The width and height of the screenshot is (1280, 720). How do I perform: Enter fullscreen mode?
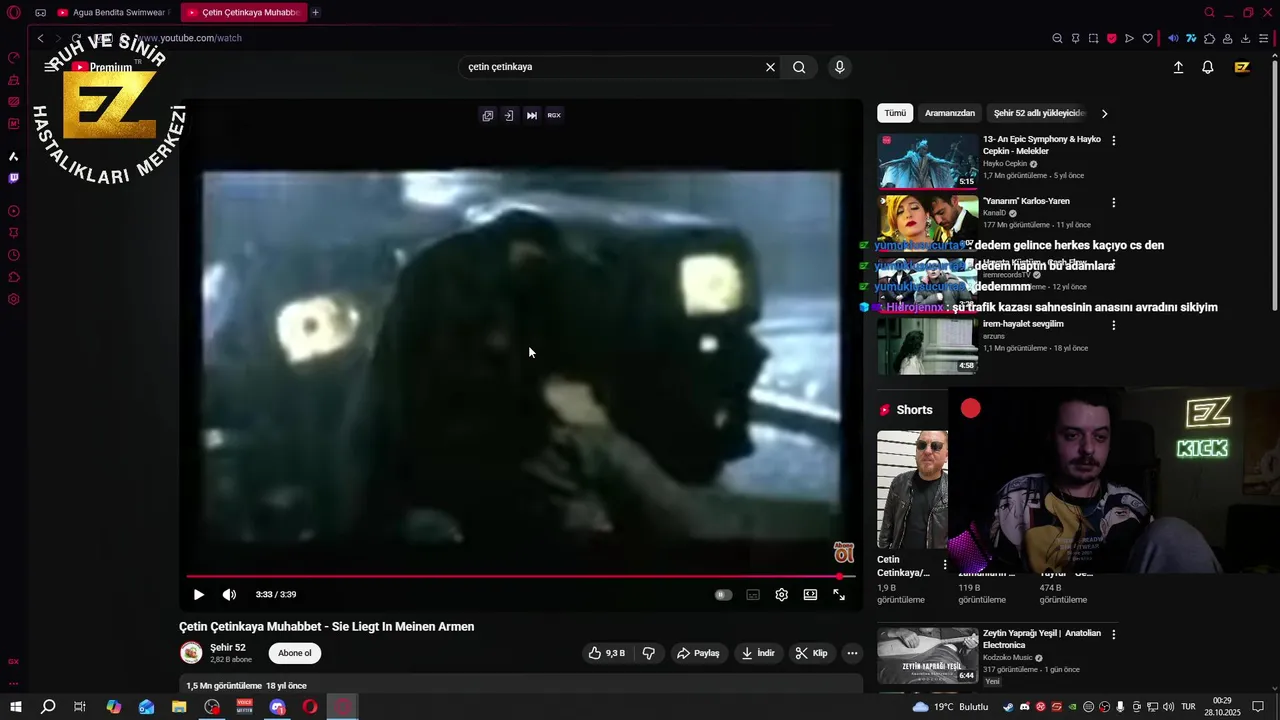pyautogui.click(x=839, y=594)
